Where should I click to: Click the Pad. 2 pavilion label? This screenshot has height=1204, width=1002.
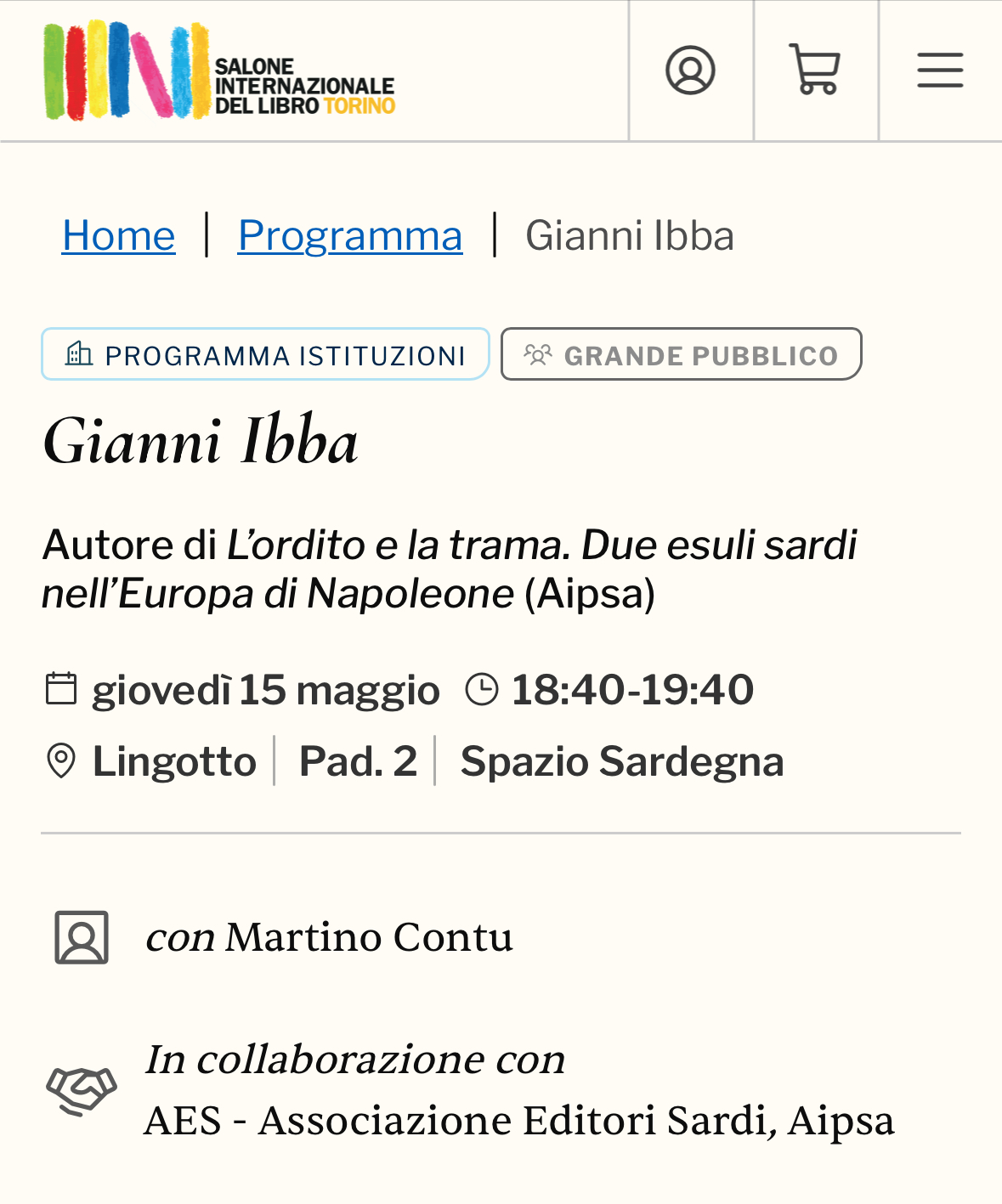pyautogui.click(x=359, y=761)
